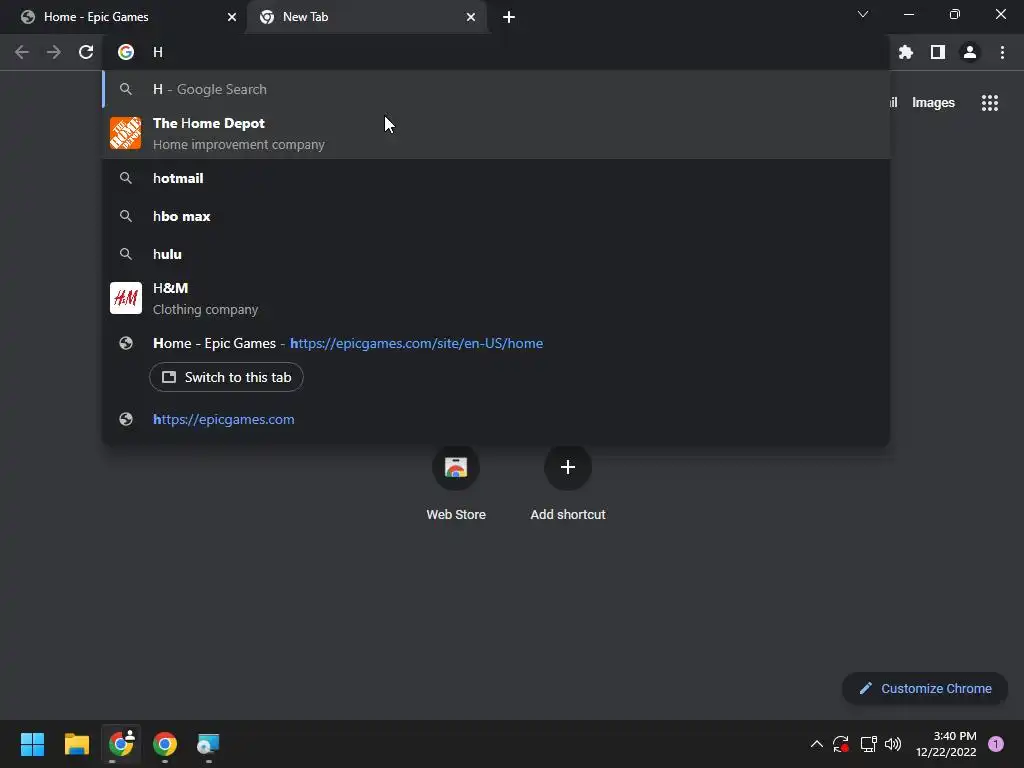Viewport: 1024px width, 768px height.
Task: Open the network tray icon
Action: [x=868, y=744]
